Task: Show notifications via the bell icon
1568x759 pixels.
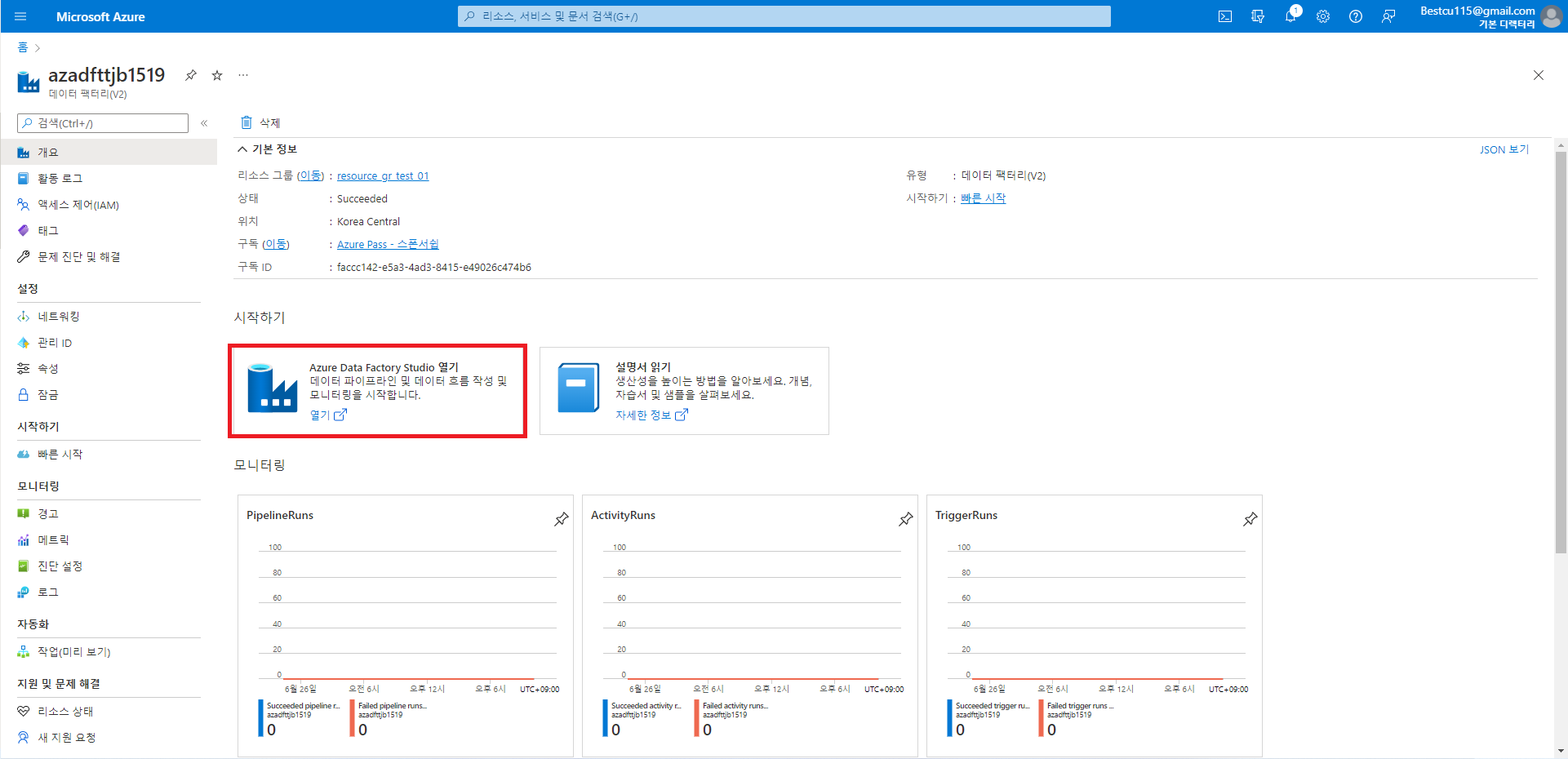Action: tap(1290, 16)
